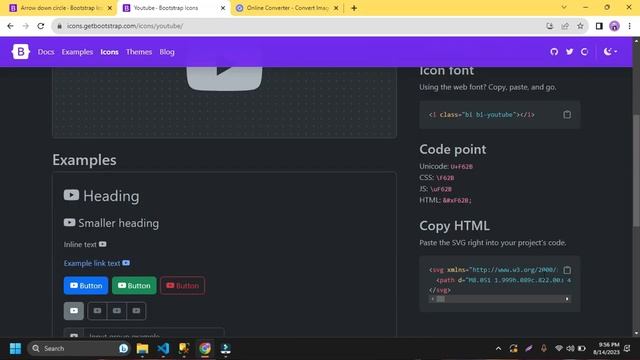The height and width of the screenshot is (360, 640).
Task: Open the clock and date panel
Action: coord(606,349)
